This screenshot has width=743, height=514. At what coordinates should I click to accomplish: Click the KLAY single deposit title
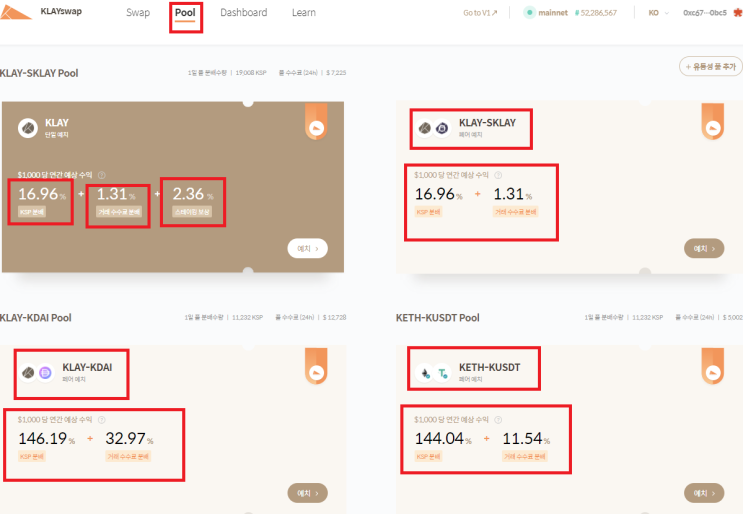(x=57, y=123)
